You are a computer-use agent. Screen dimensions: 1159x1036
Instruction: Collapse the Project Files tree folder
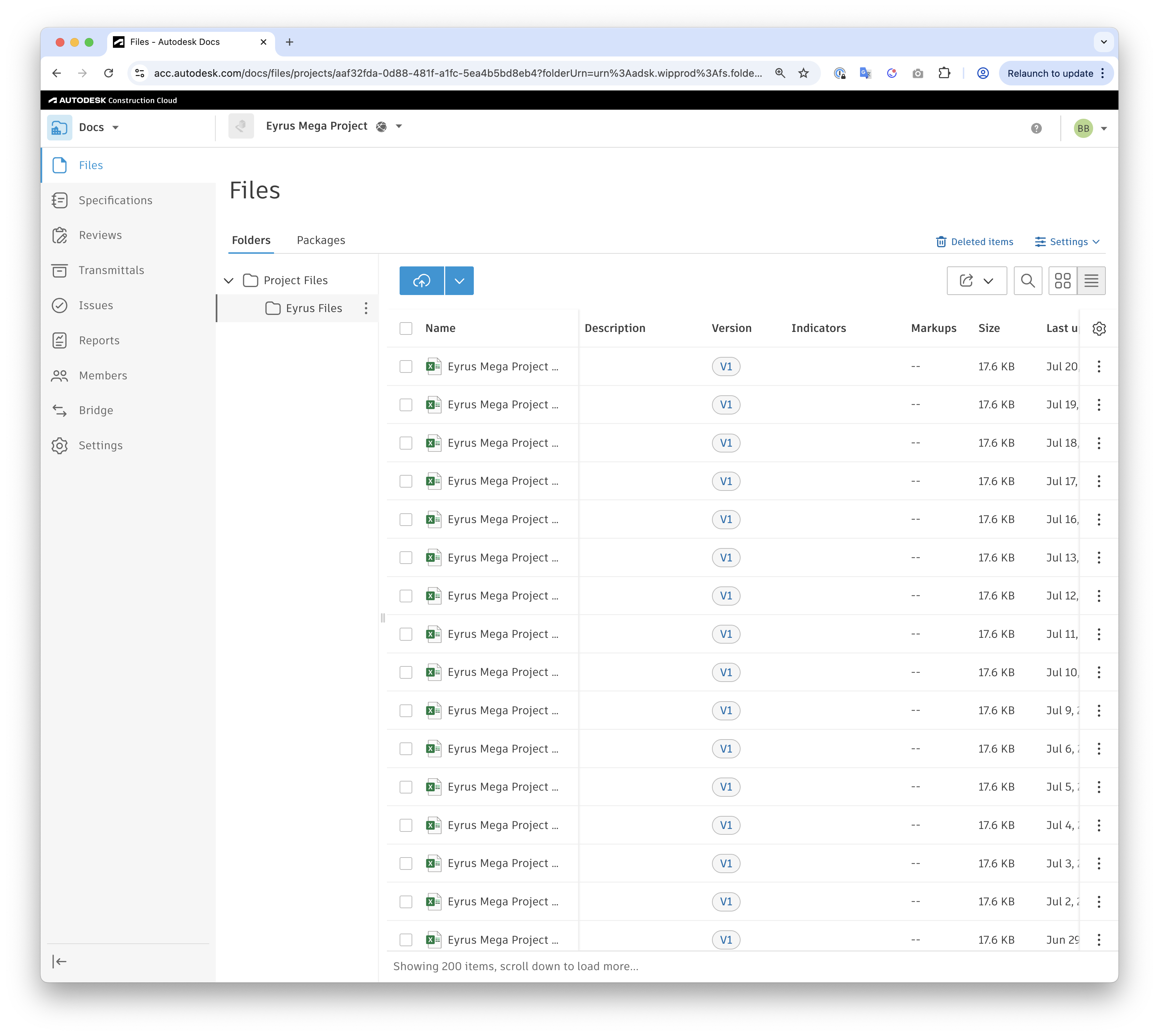[x=229, y=281]
